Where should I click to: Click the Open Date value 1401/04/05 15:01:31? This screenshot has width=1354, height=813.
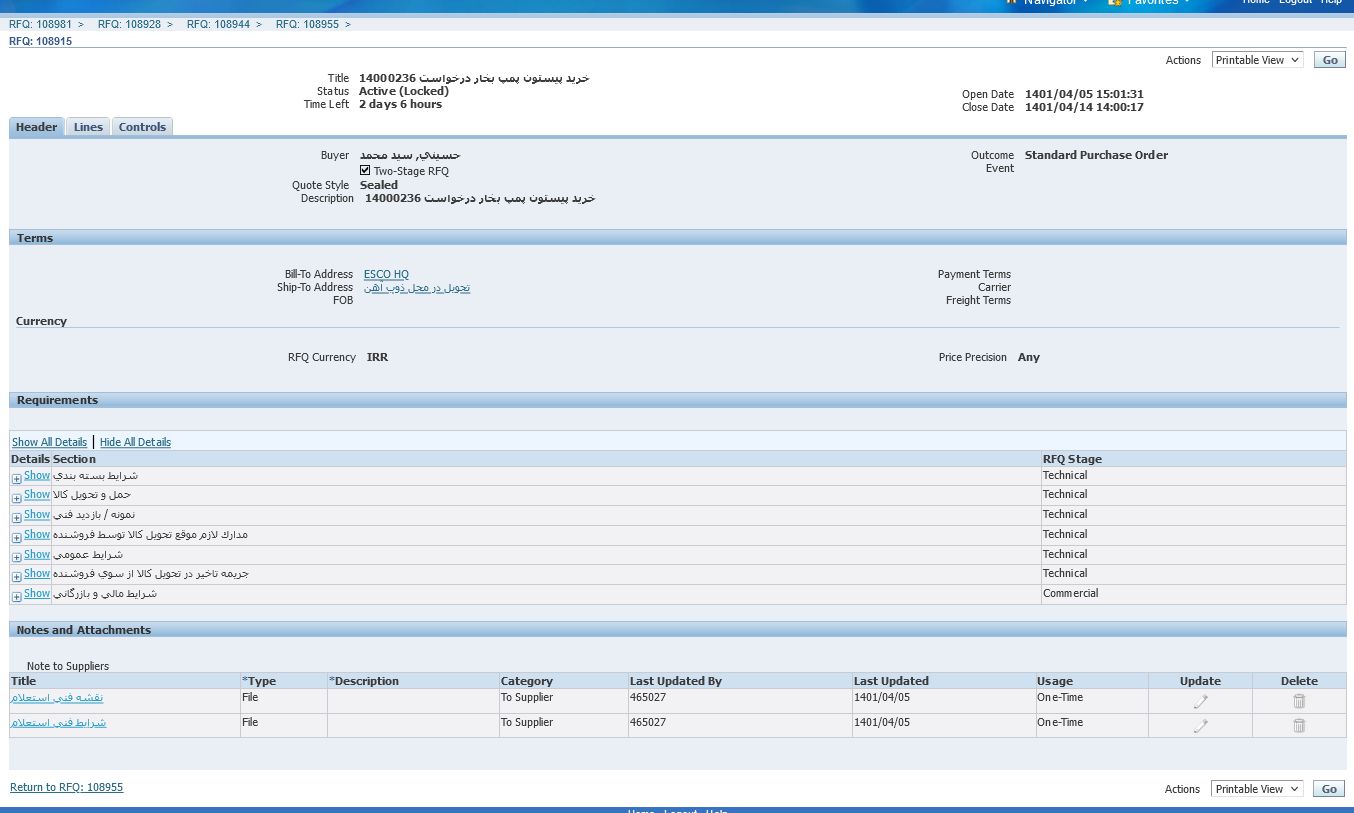1084,94
